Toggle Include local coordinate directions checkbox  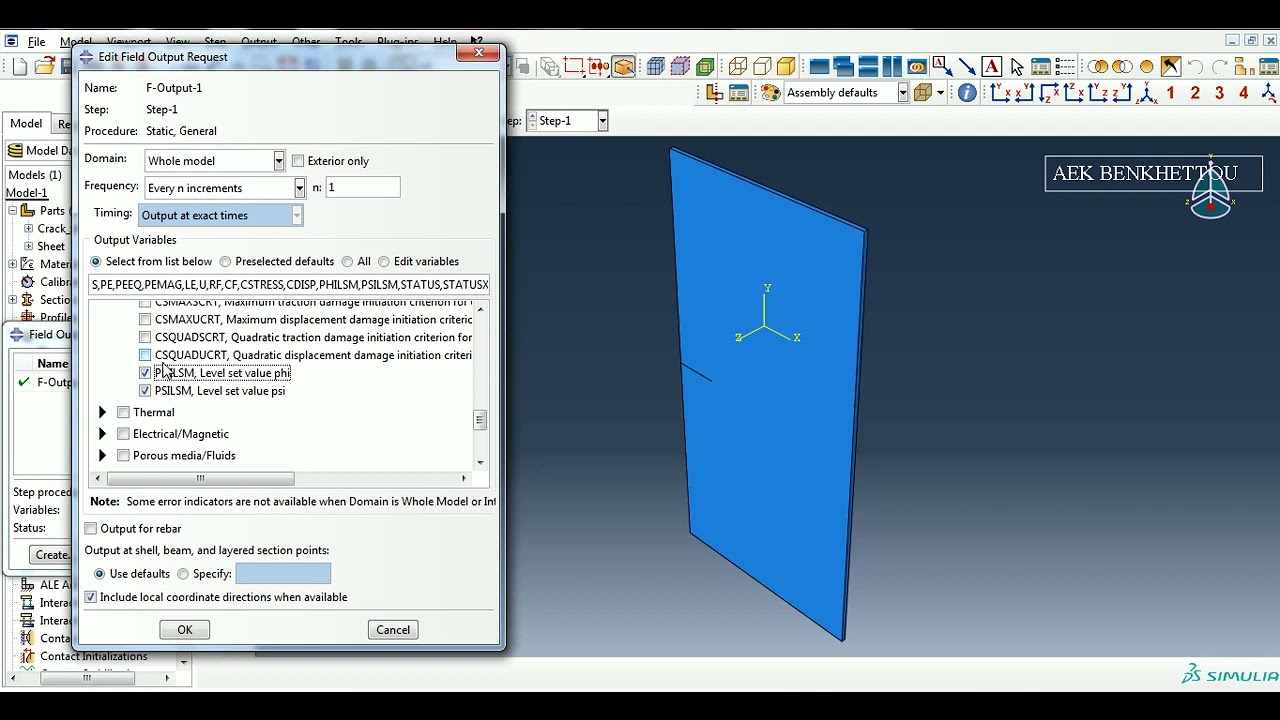pyautogui.click(x=91, y=597)
